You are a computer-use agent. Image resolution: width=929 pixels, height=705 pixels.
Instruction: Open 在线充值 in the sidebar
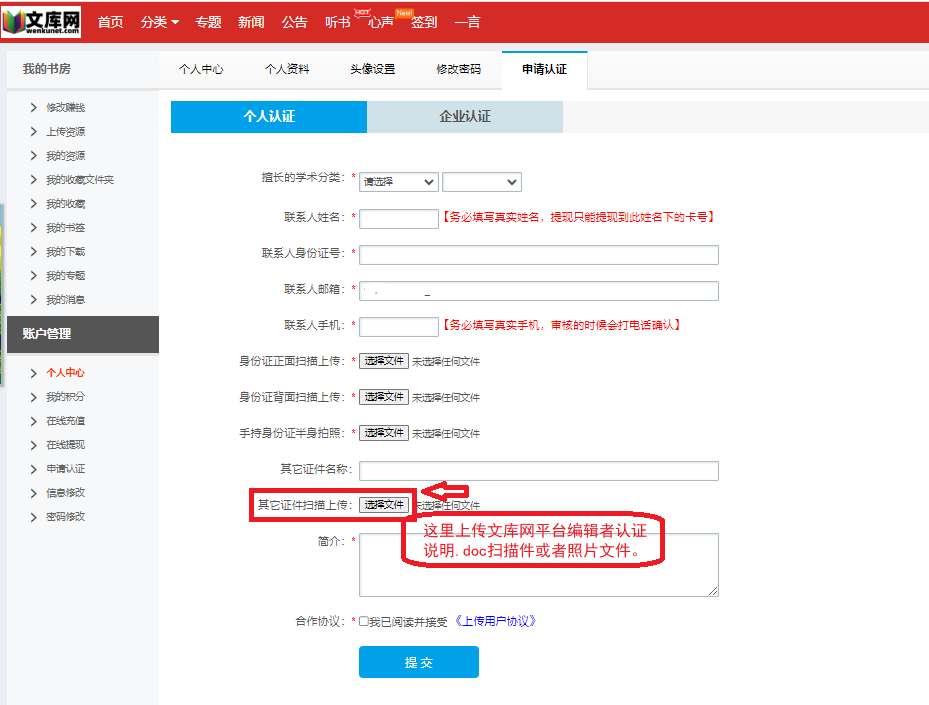pos(66,421)
